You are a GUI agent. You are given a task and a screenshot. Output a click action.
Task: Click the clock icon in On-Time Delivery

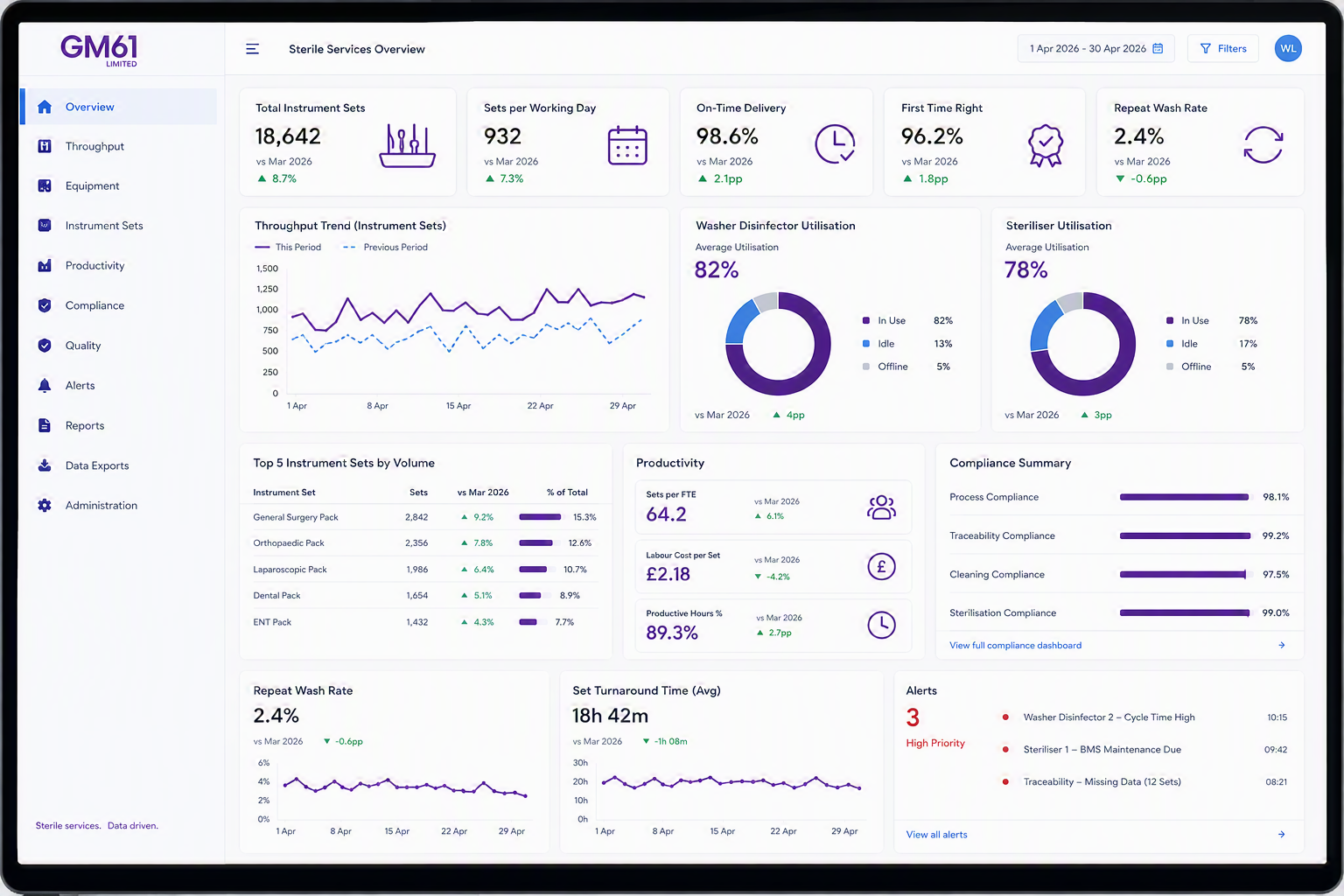pos(835,144)
